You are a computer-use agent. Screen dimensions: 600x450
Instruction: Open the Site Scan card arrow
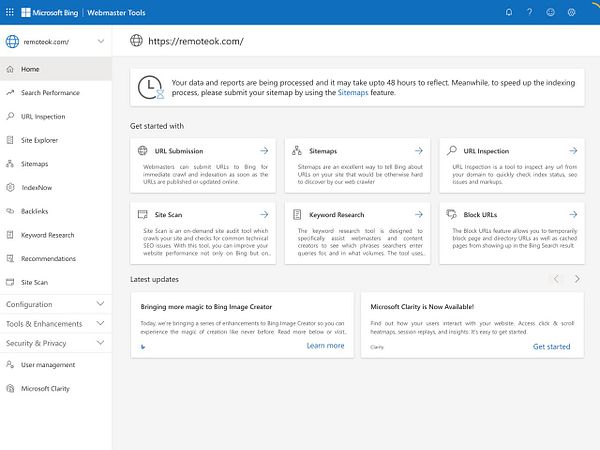click(264, 214)
